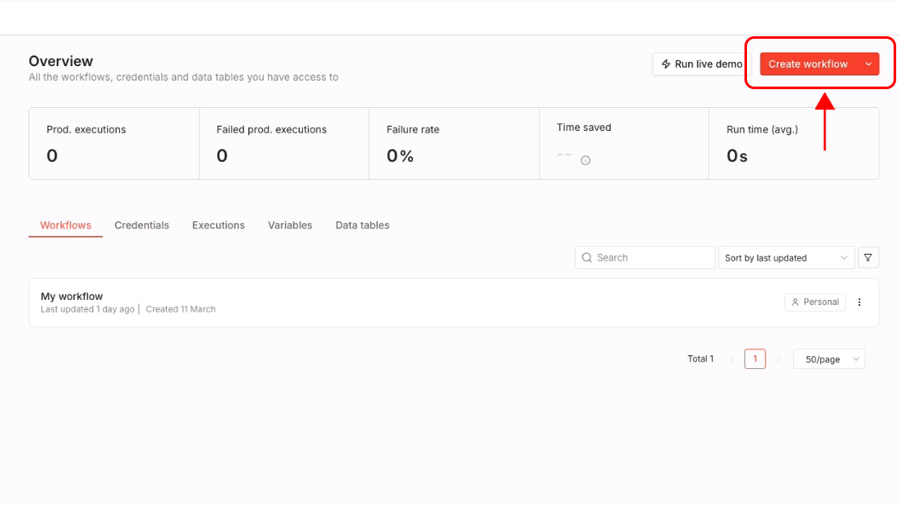Select the Variables tab
Screen dimensions: 900x505
click(x=290, y=225)
